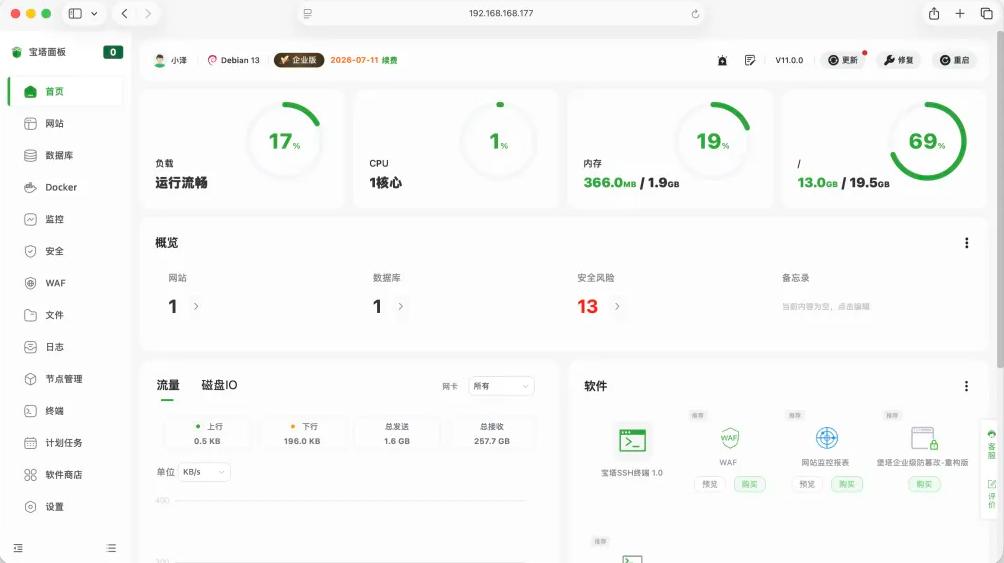Screen dimensions: 1004x563
Task: Switch to the 流量 traffic tab
Action: 168,385
